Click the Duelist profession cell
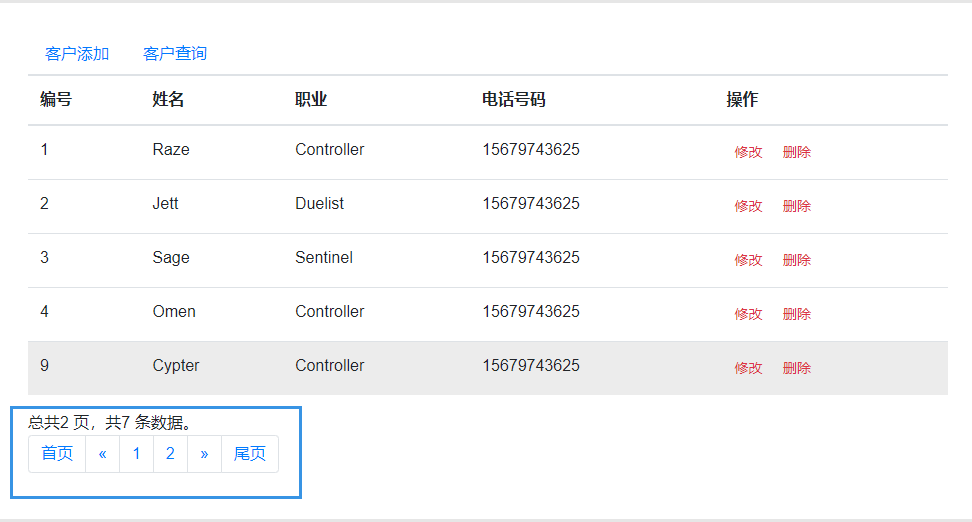 (x=319, y=203)
